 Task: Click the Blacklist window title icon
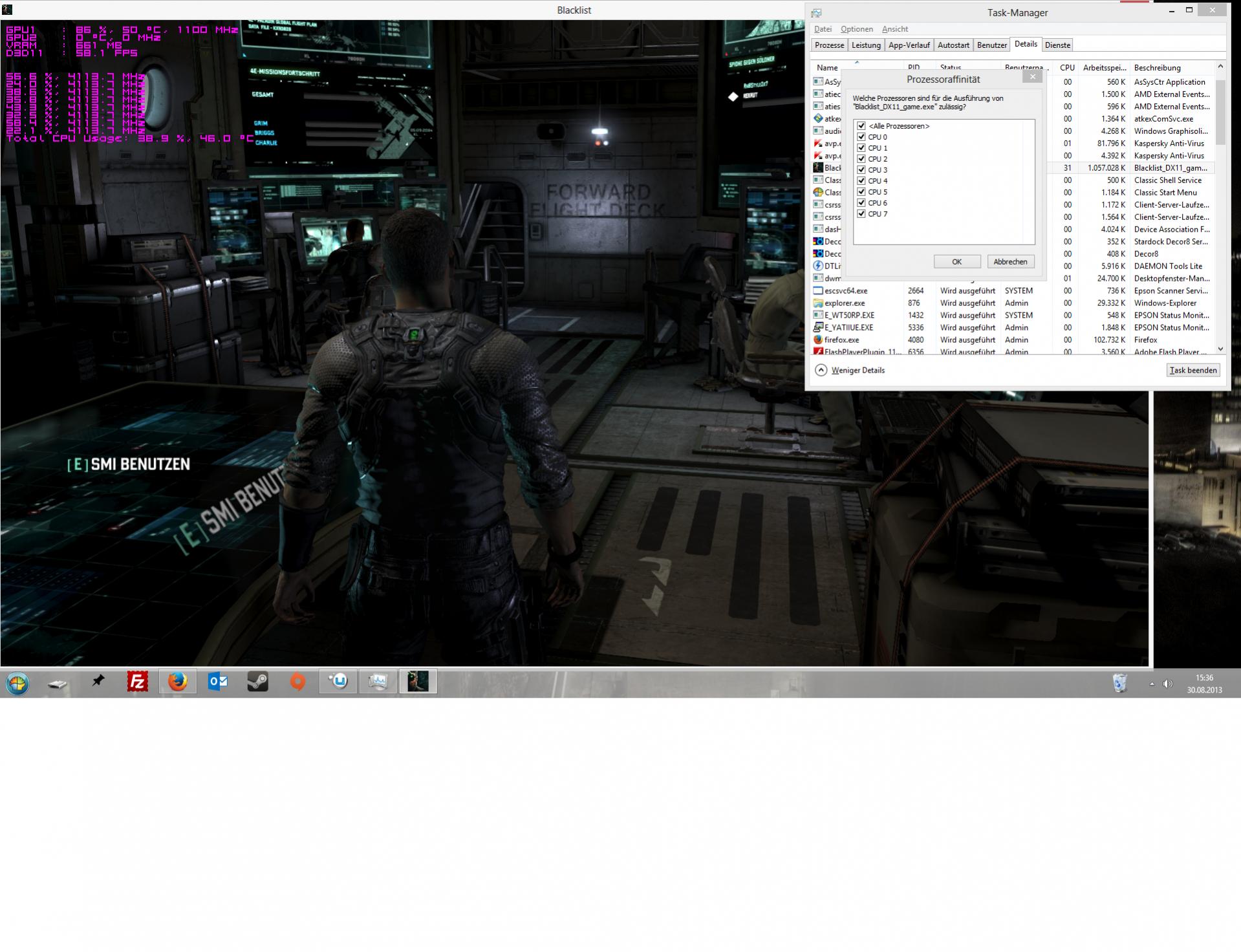[7, 10]
